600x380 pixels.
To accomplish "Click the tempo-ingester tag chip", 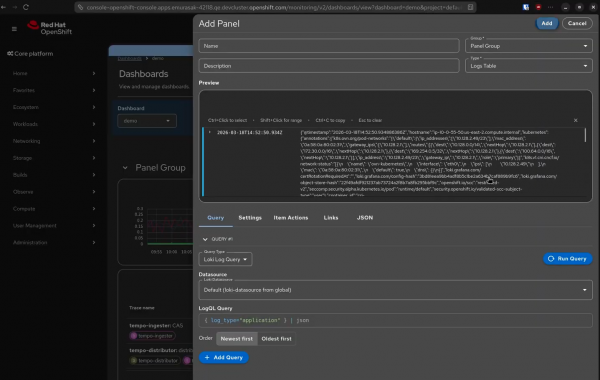I will point(153,336).
